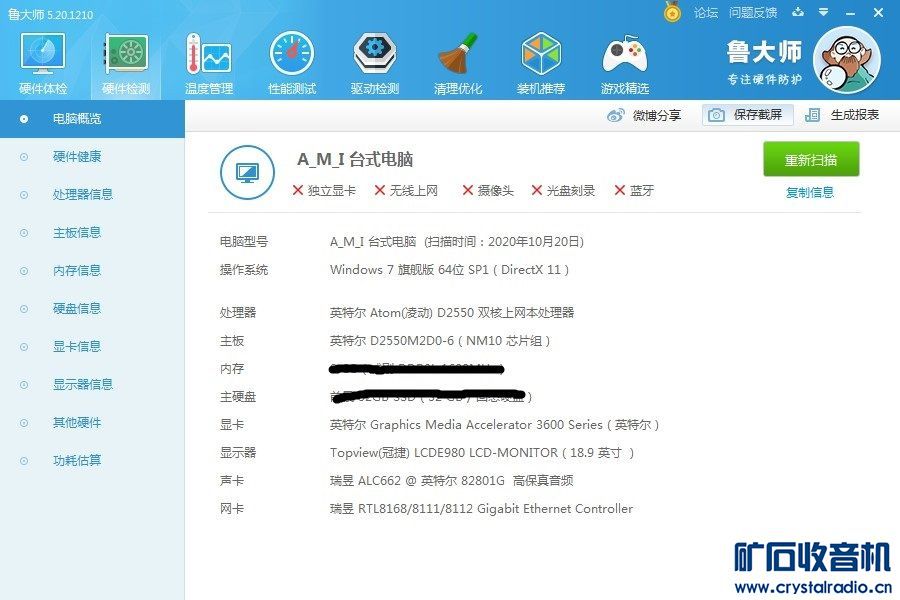Click Topview LCDE980 monitor value
The image size is (900, 600).
point(482,453)
